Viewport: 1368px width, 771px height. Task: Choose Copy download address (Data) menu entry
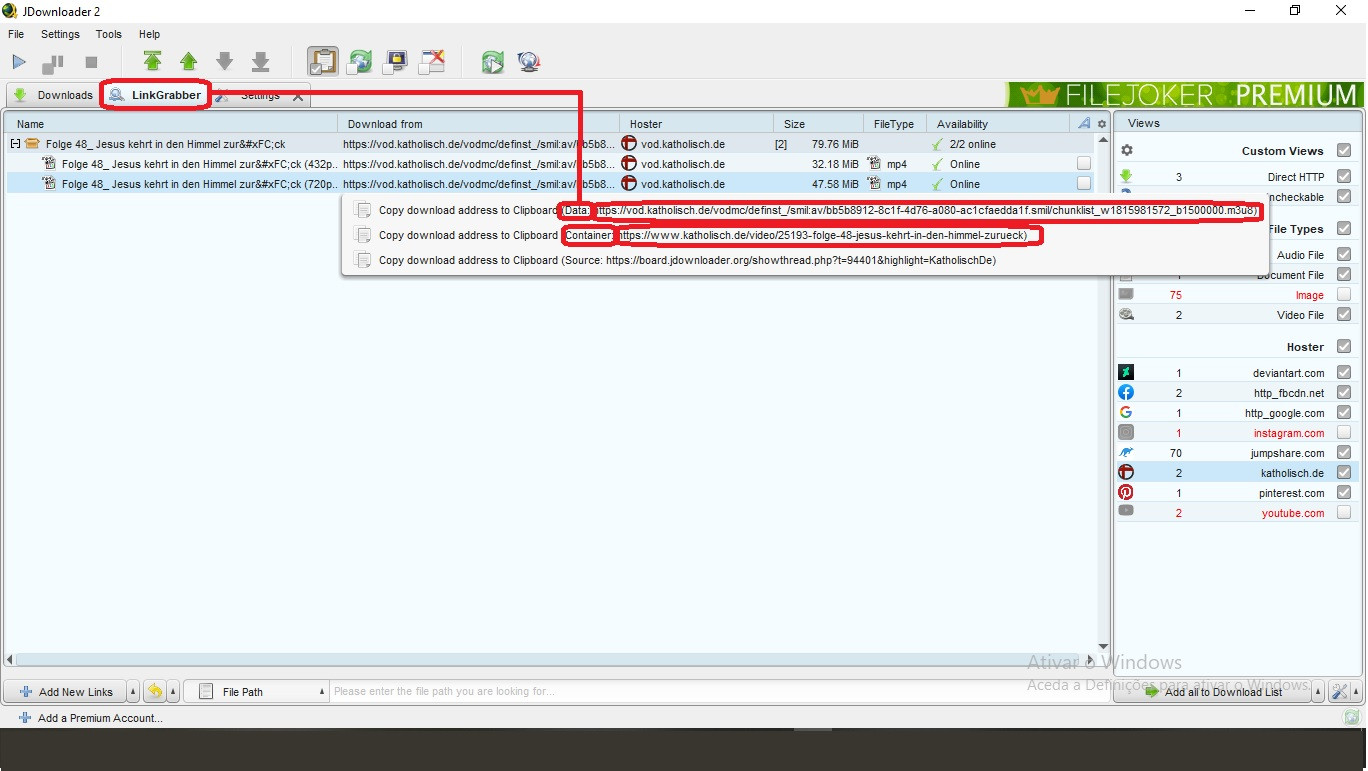coord(805,211)
